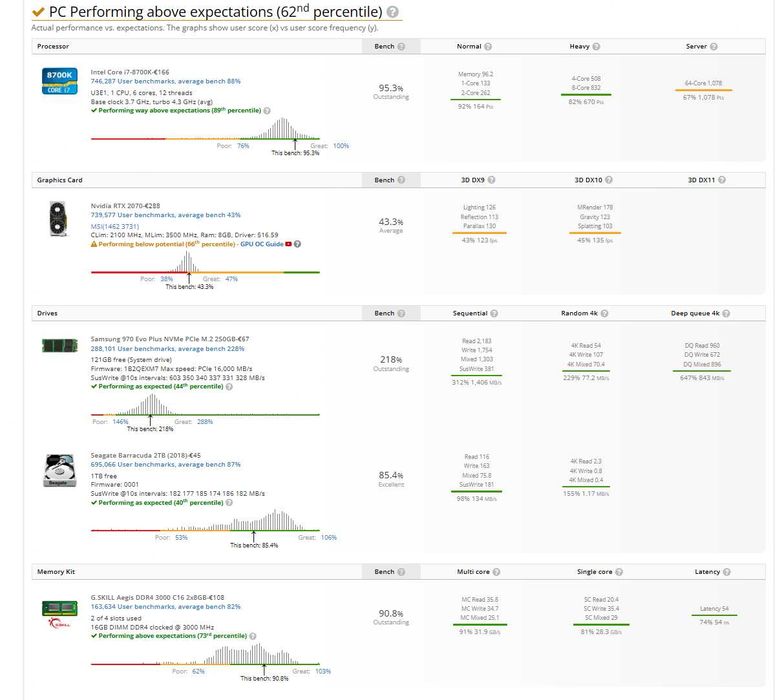Image resolution: width=782 pixels, height=700 pixels.
Task: Click the 43.3% Average graphics bench score
Action: 391,225
